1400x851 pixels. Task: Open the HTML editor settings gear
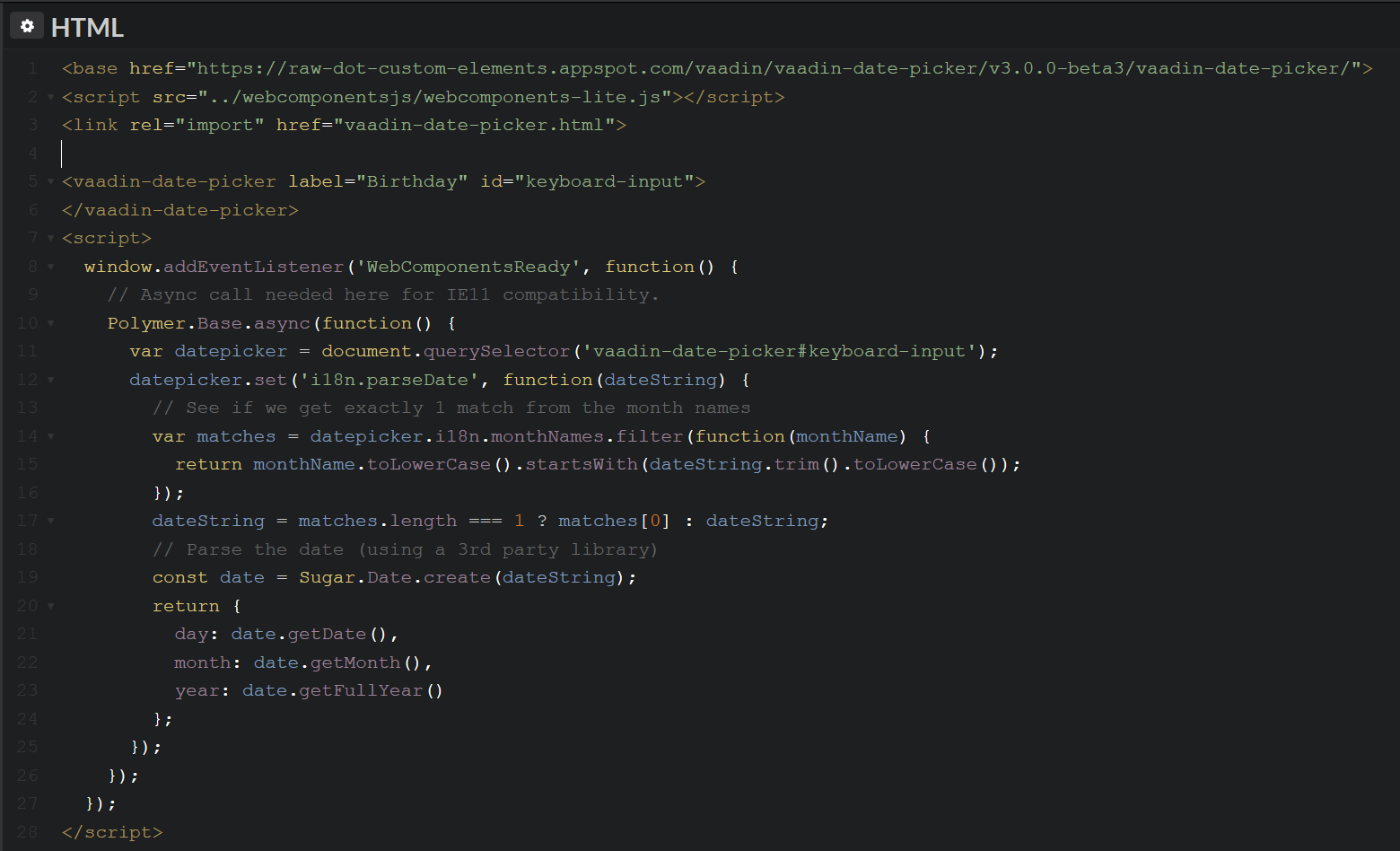click(27, 26)
